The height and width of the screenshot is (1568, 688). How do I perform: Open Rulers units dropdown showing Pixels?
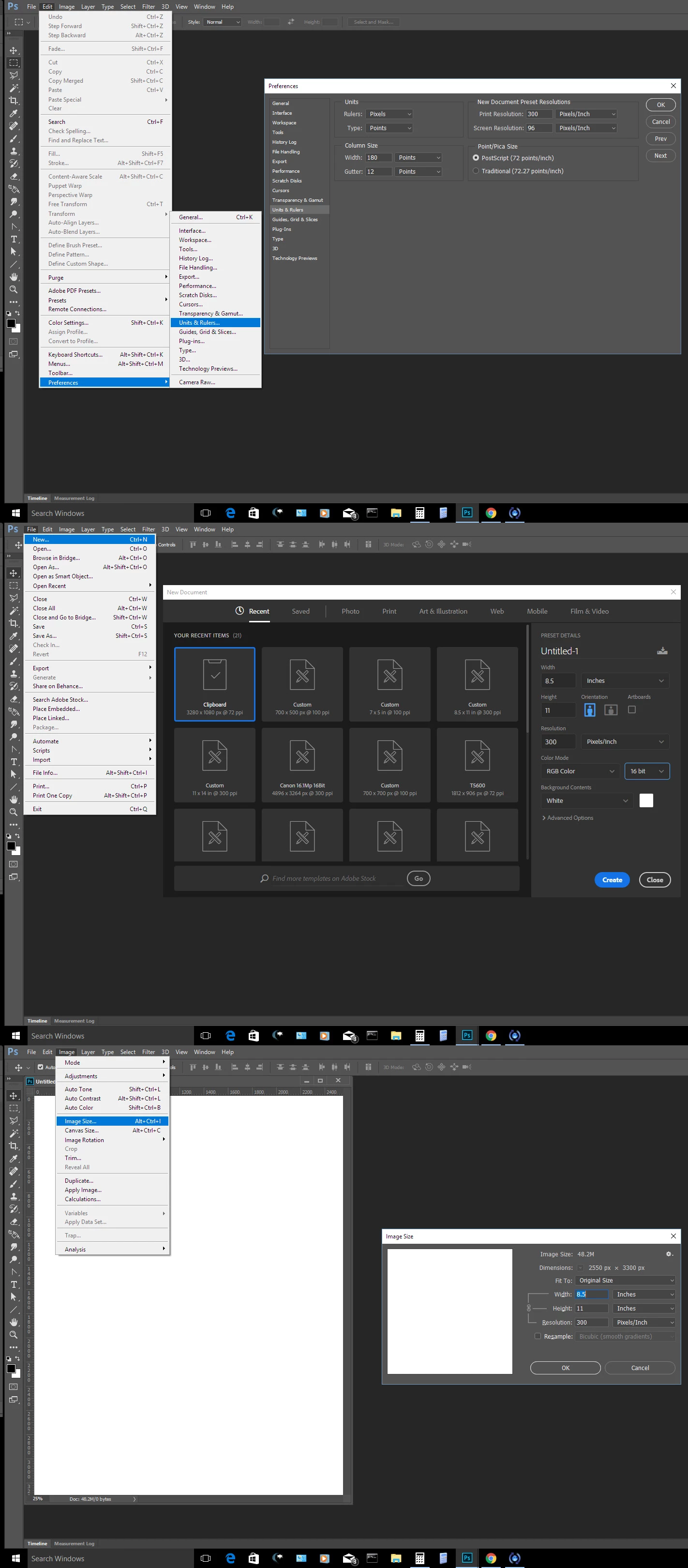tap(390, 114)
